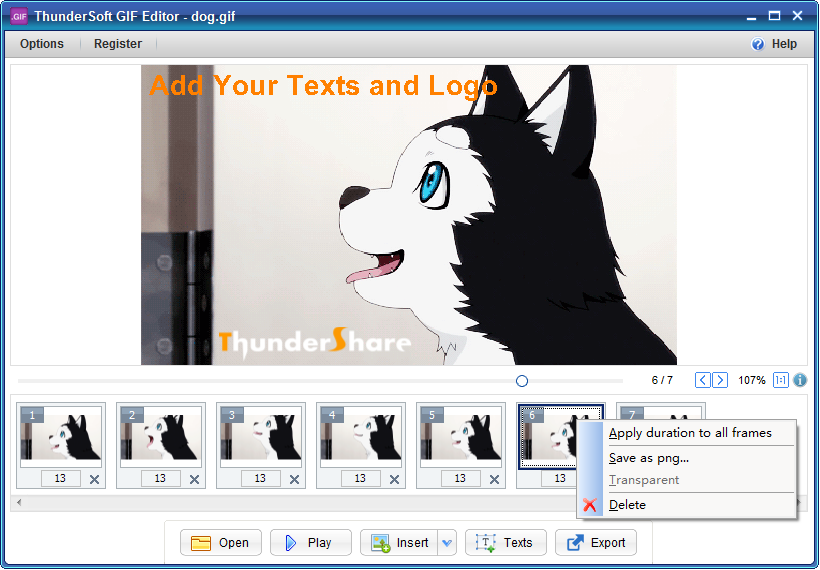
Task: Click the next frame arrow icon
Action: click(720, 380)
